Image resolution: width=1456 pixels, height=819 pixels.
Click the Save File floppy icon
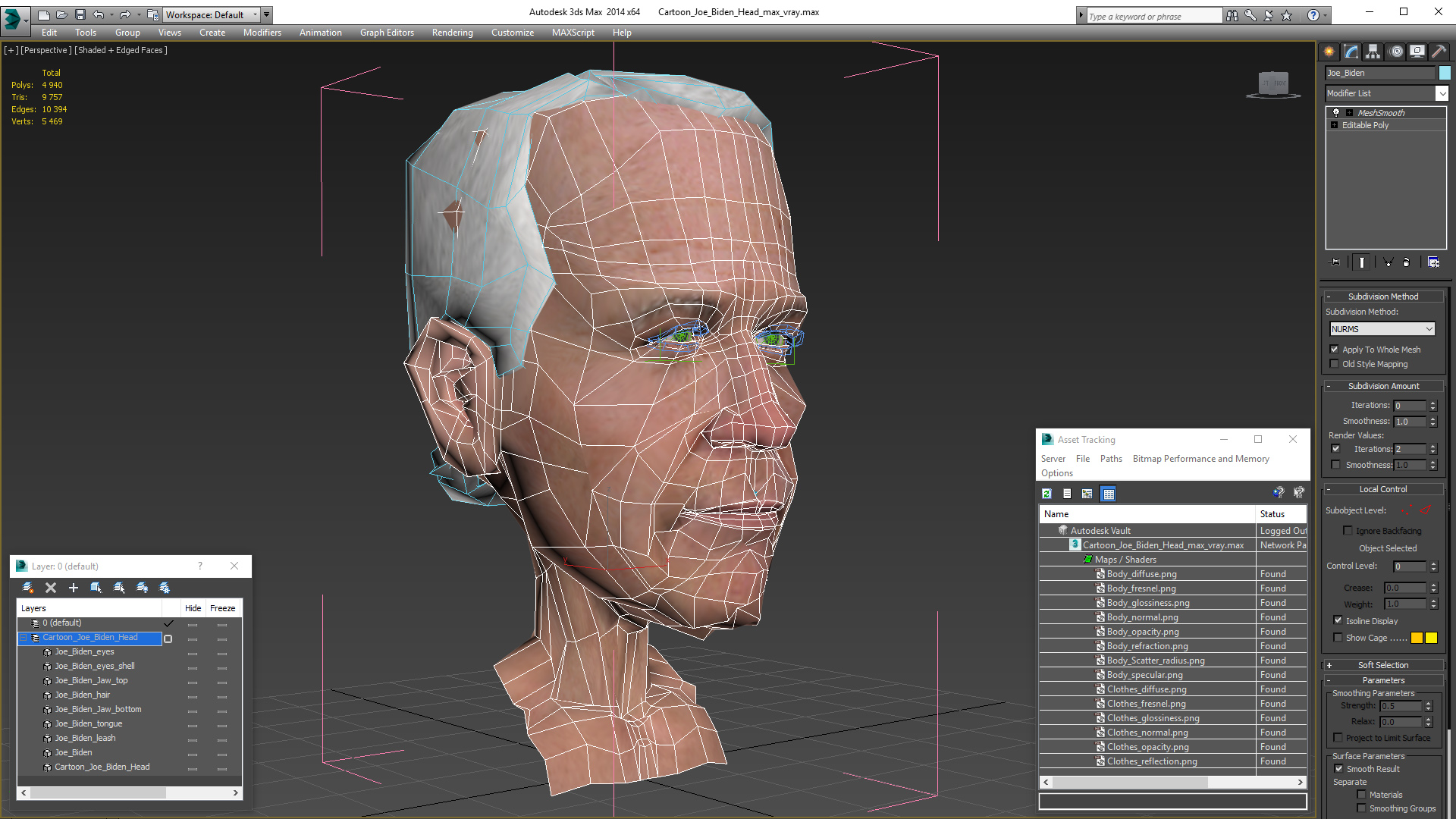pos(80,14)
